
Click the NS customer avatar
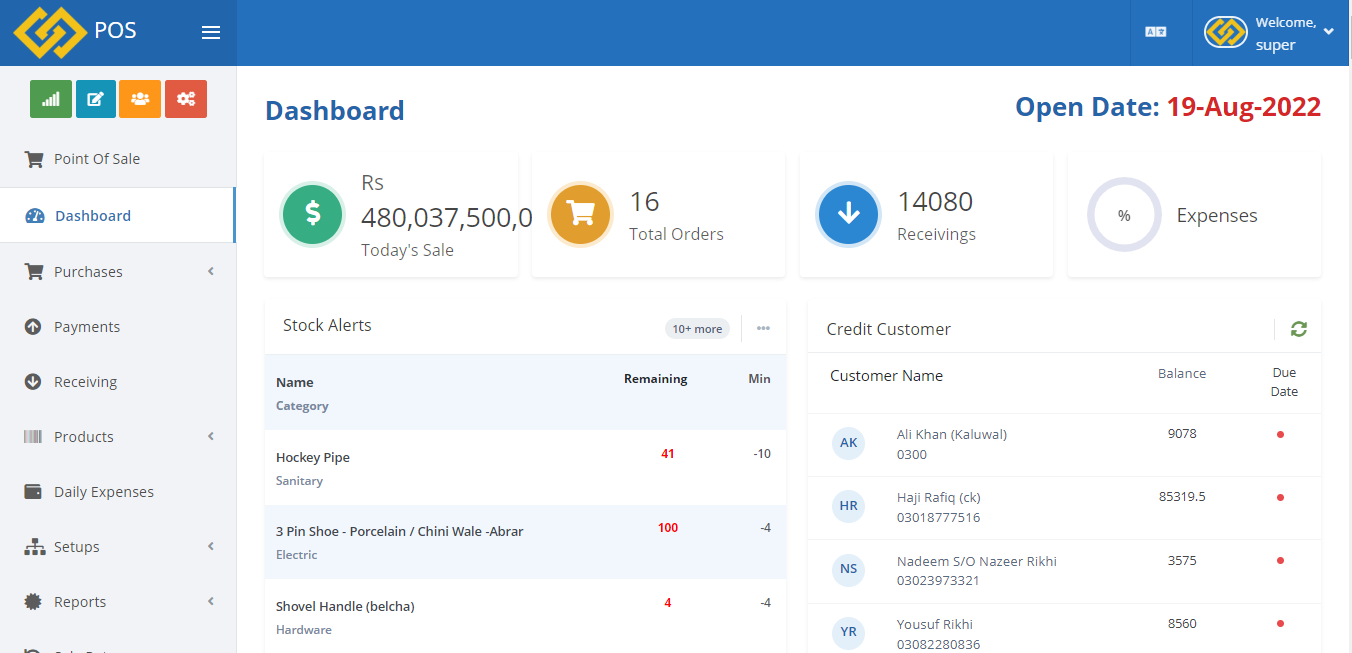click(x=848, y=569)
